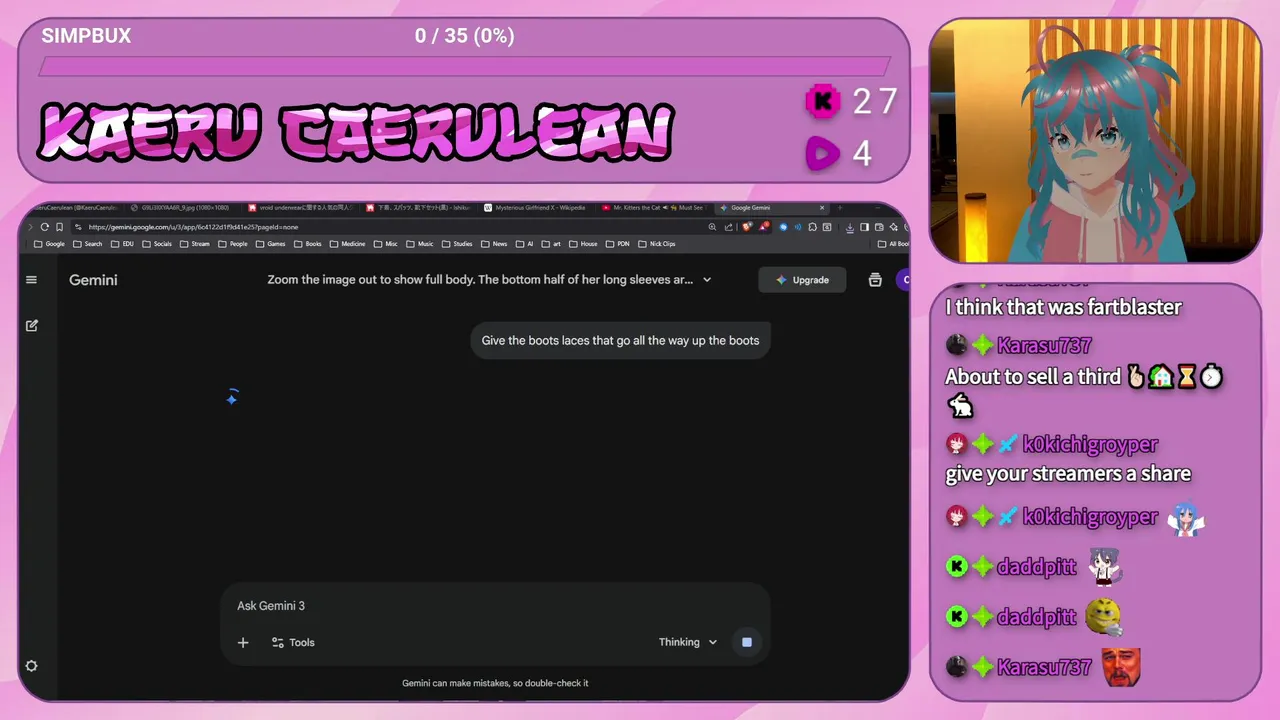Click the streamer avatar webcam view
1280x720 pixels.
(x=1096, y=141)
